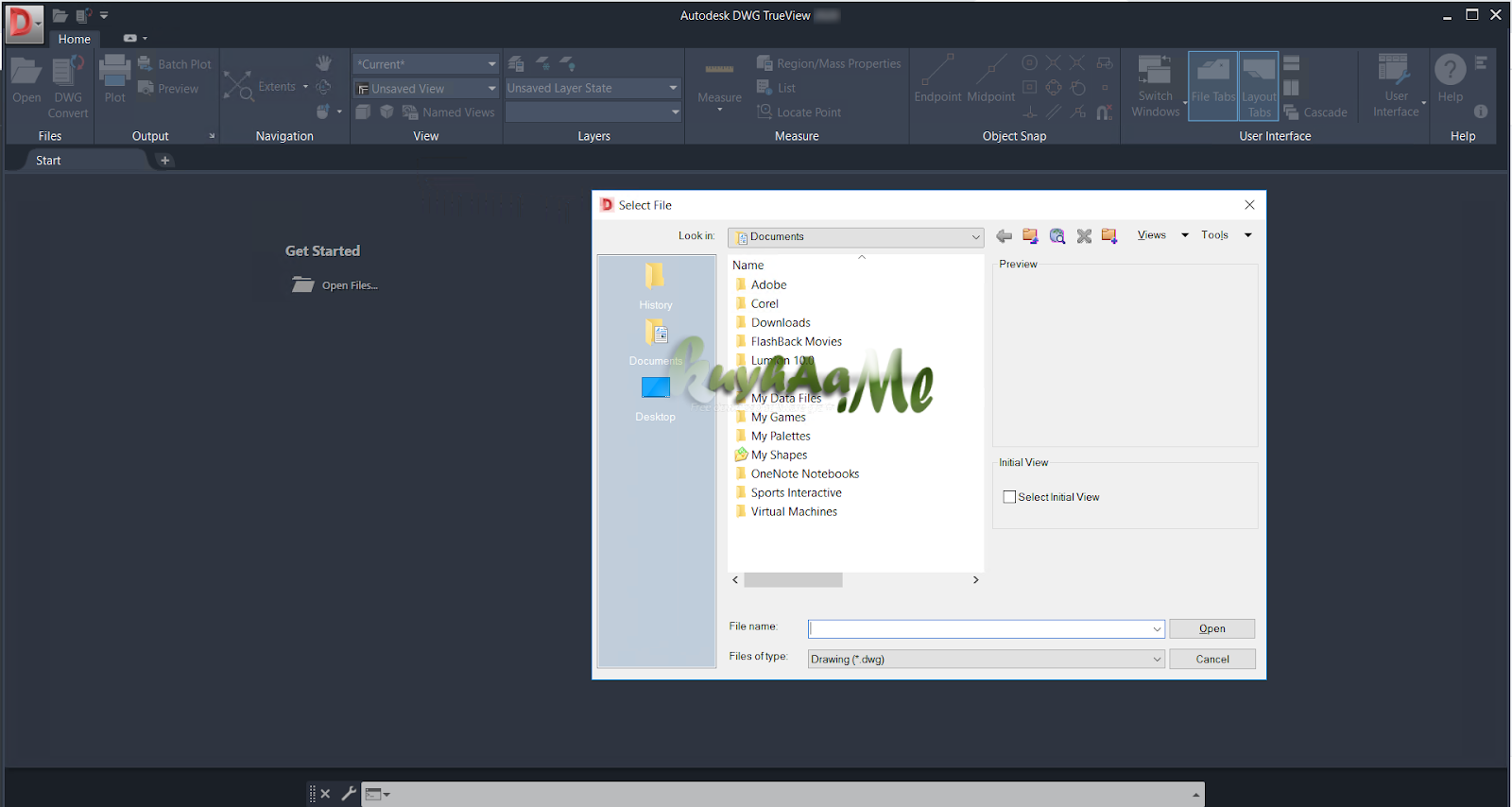This screenshot has height=807, width=1512.
Task: Click the Customize wrench on the command line
Action: pyautogui.click(x=348, y=794)
